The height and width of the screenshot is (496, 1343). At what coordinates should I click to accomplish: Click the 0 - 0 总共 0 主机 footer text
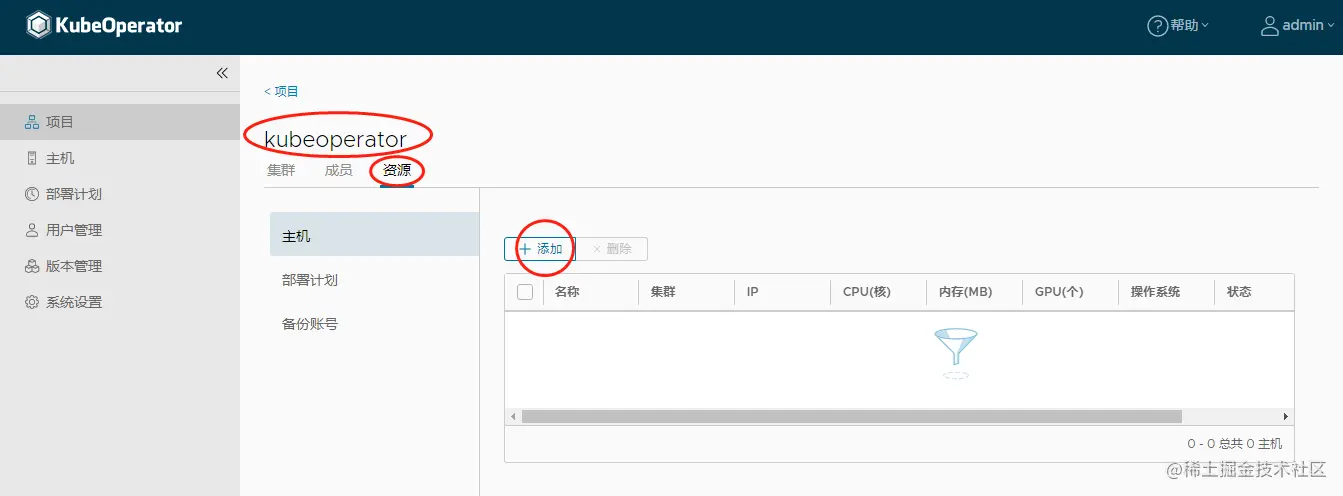coord(1234,443)
